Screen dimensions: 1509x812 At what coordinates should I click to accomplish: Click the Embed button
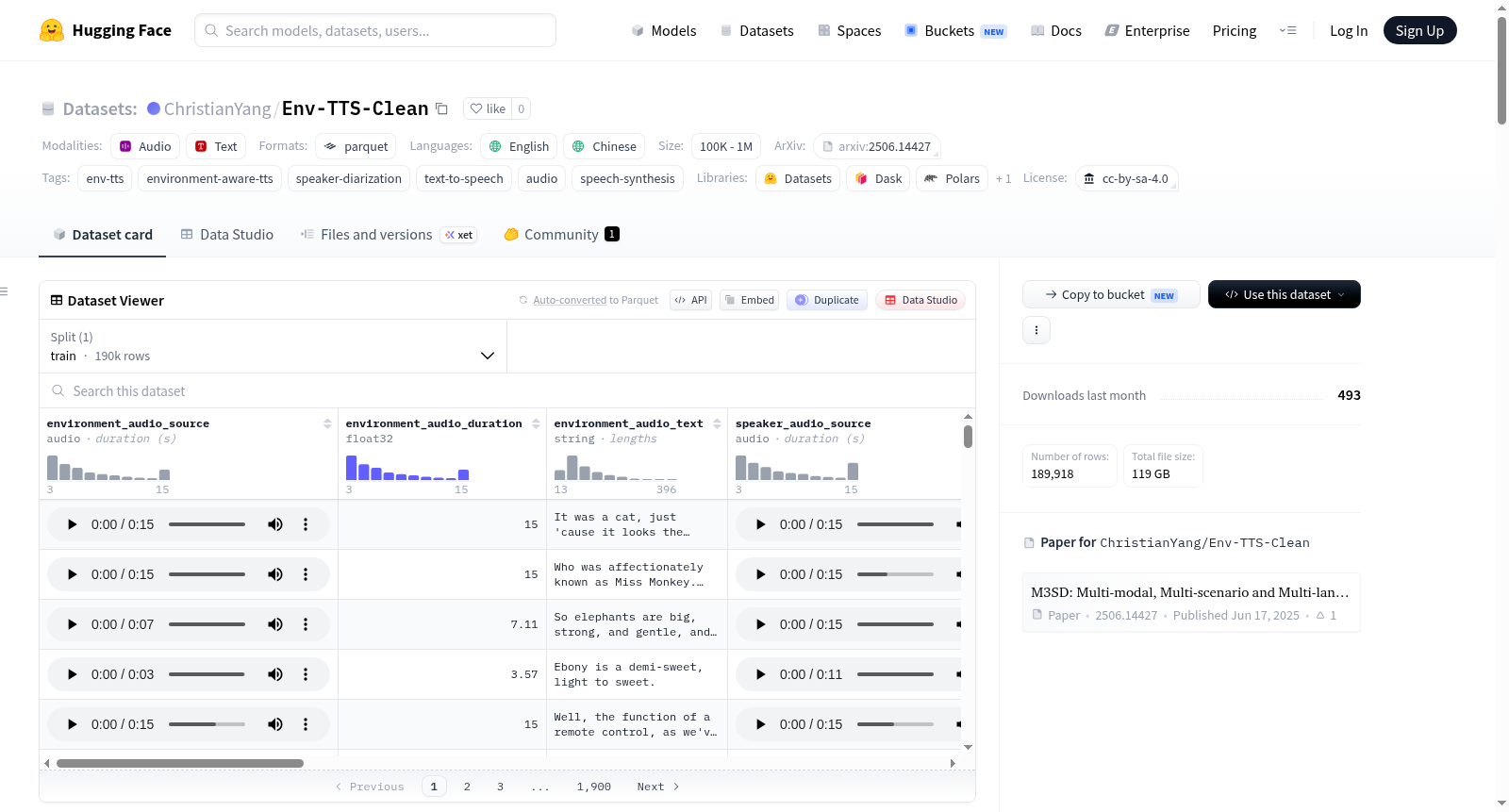tap(749, 300)
